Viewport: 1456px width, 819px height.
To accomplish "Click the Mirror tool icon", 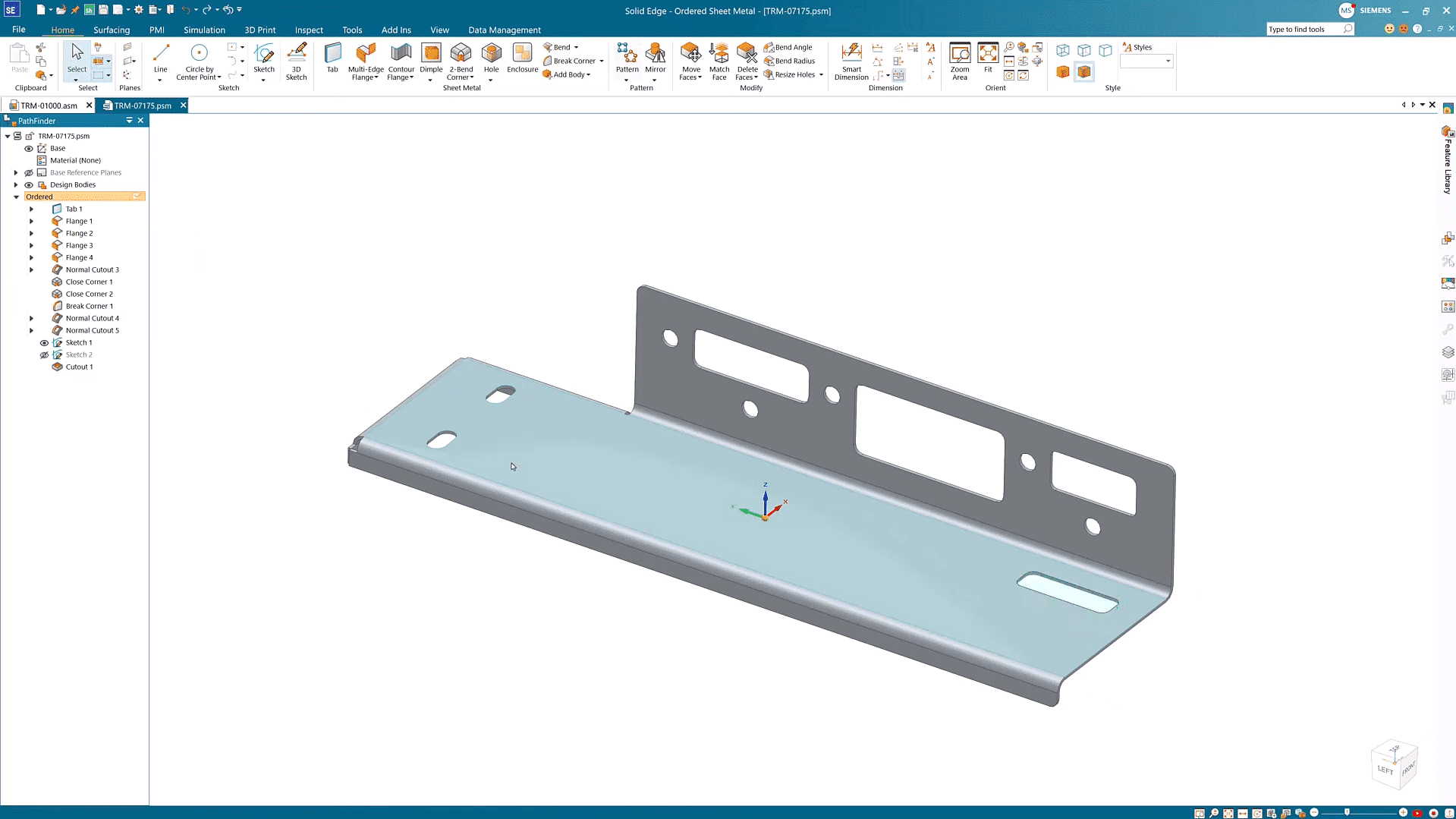I will coord(655,58).
